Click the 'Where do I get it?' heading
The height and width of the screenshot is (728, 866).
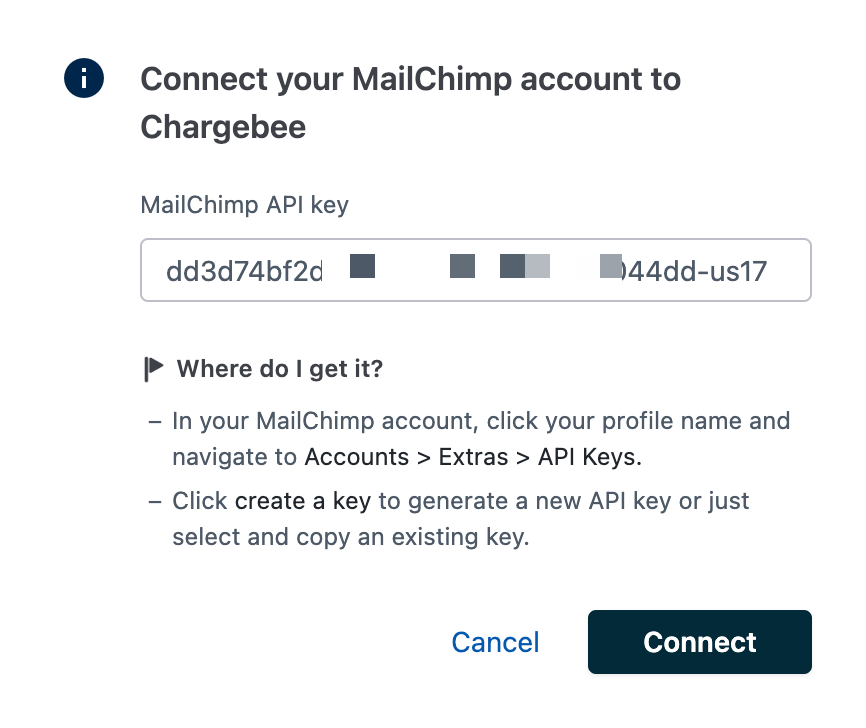pyautogui.click(x=280, y=369)
